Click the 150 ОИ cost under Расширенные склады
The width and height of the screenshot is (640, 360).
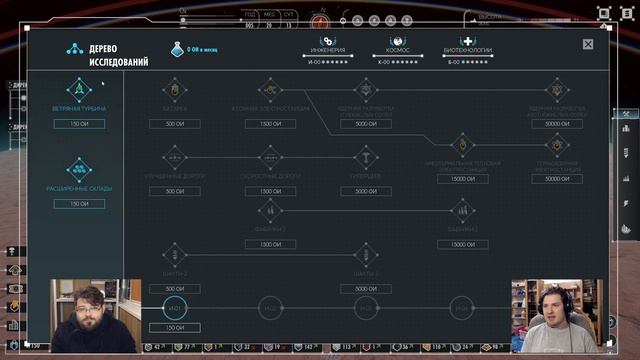pyautogui.click(x=79, y=204)
